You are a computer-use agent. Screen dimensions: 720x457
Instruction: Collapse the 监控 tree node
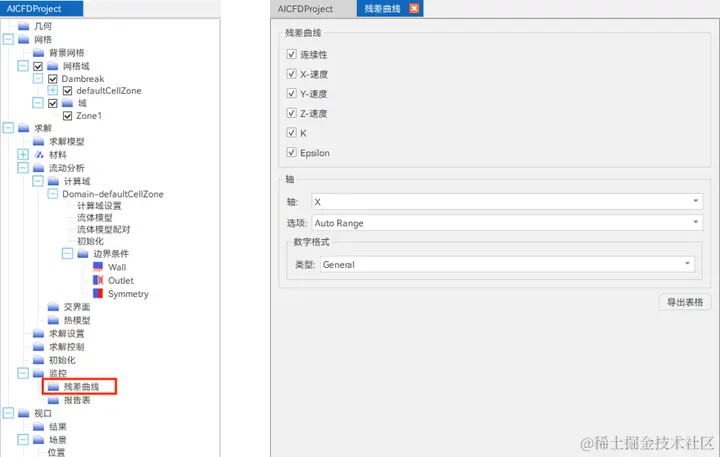click(23, 373)
